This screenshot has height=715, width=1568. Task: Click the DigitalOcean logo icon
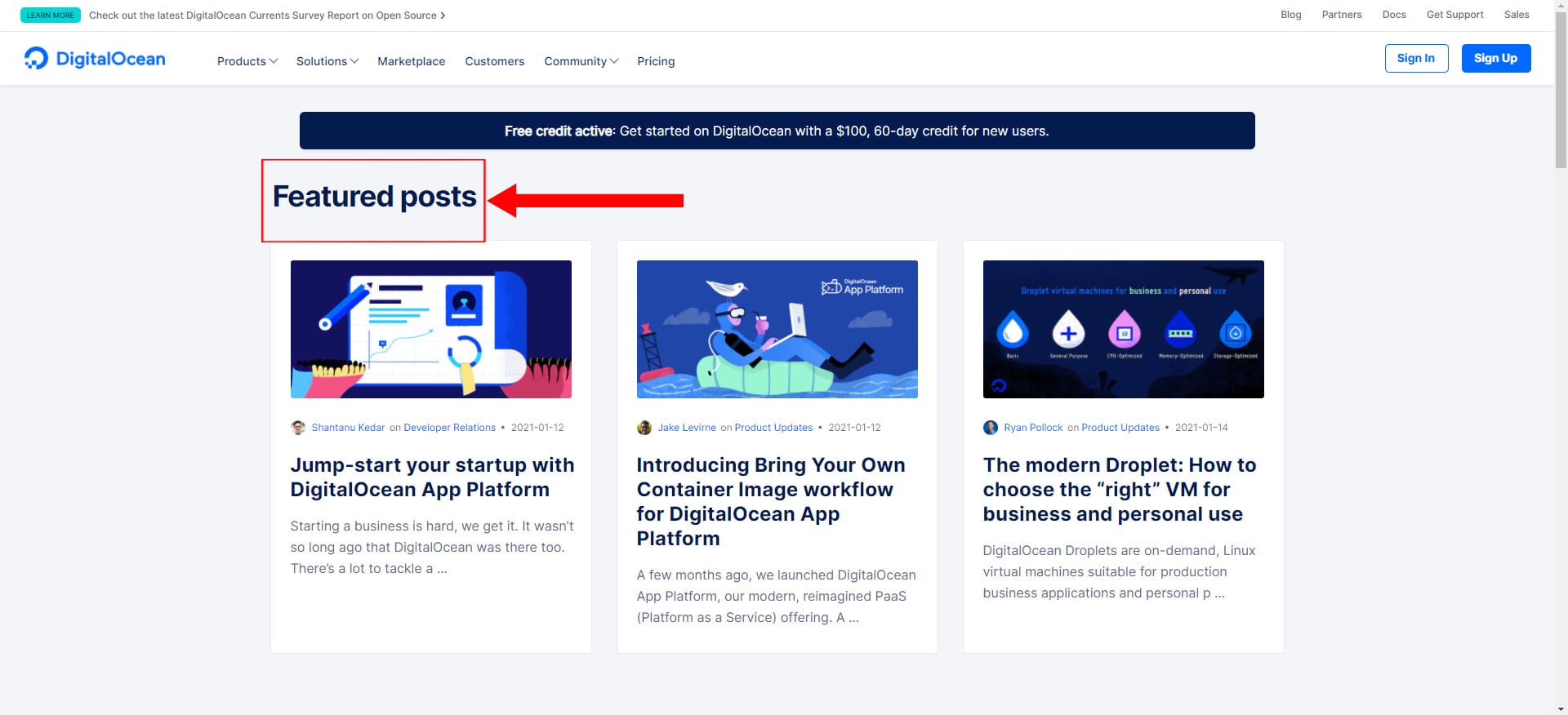click(x=36, y=58)
